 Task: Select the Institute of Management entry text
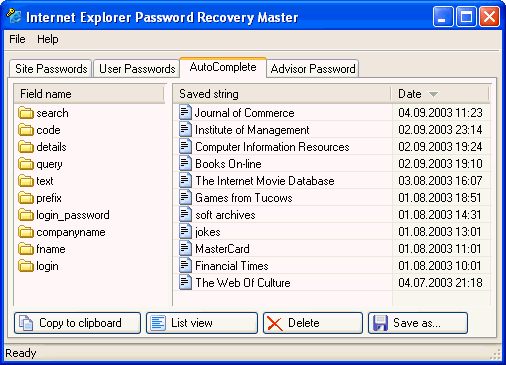[252, 130]
